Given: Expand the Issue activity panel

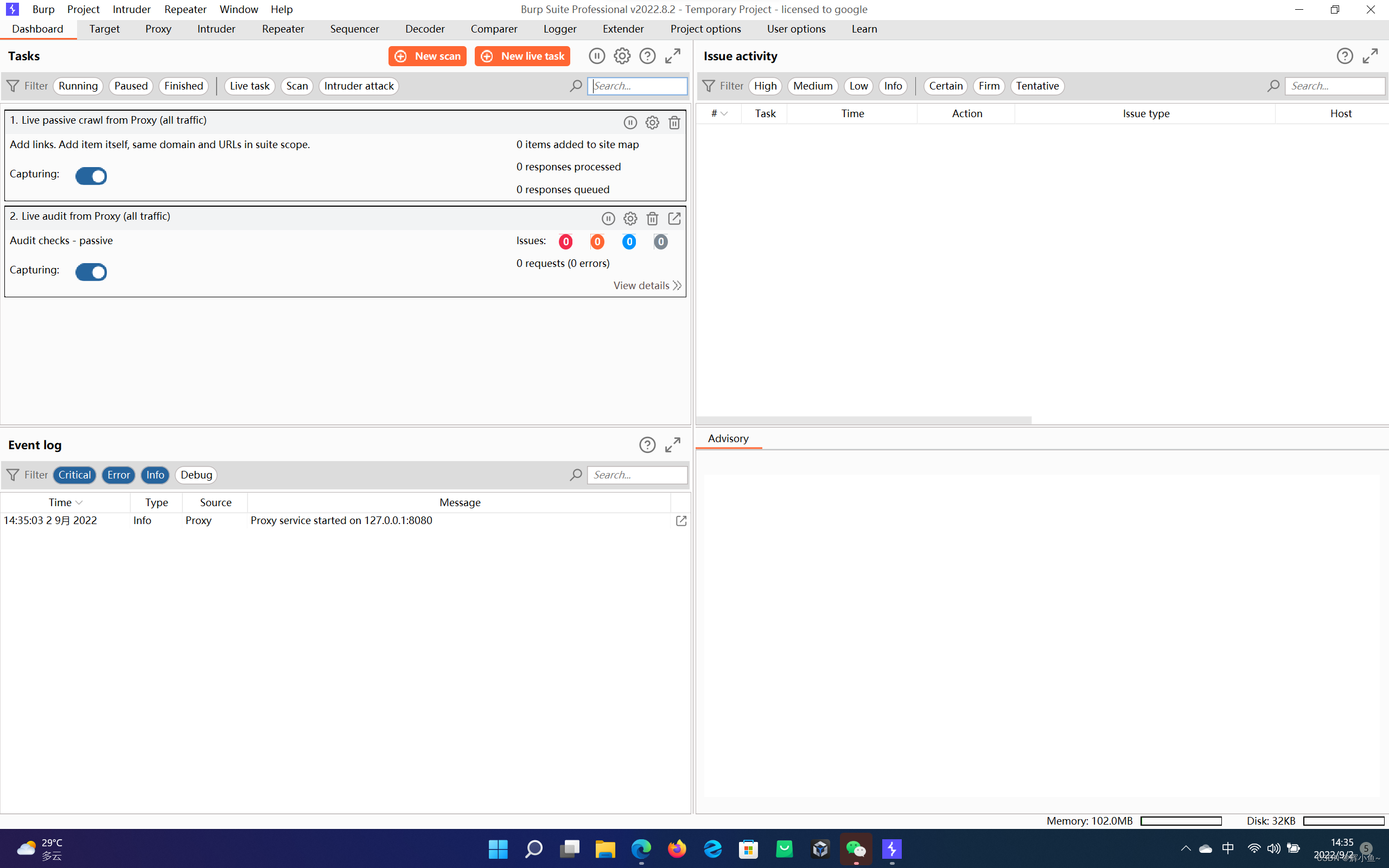Looking at the screenshot, I should coord(1369,56).
